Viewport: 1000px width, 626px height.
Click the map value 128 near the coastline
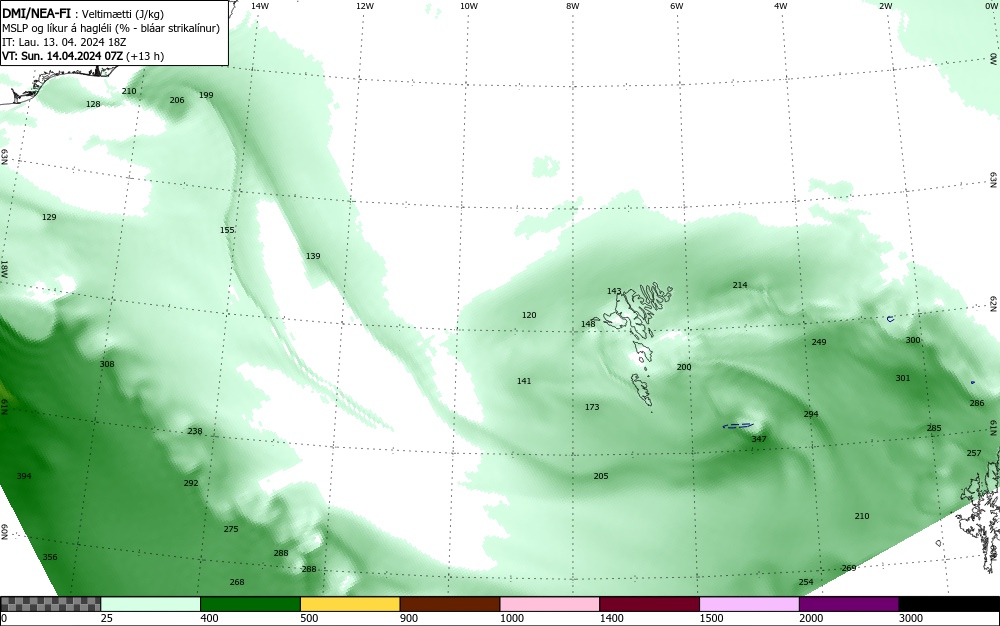pos(93,104)
